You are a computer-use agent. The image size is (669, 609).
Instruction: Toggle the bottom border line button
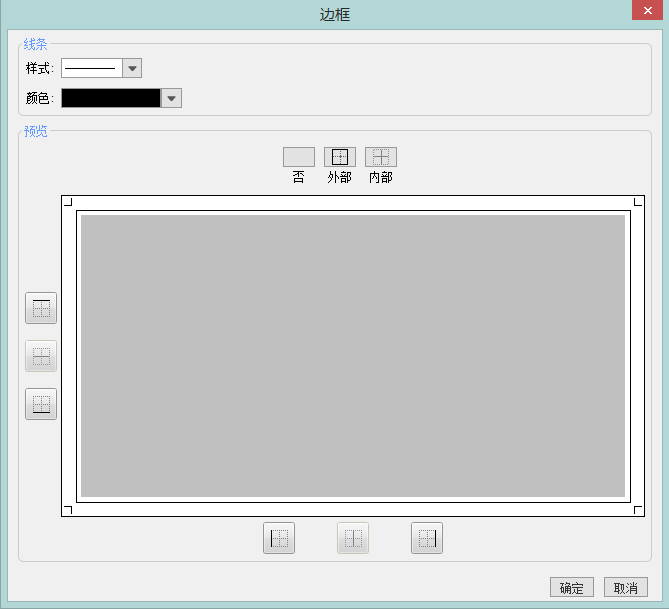41,404
